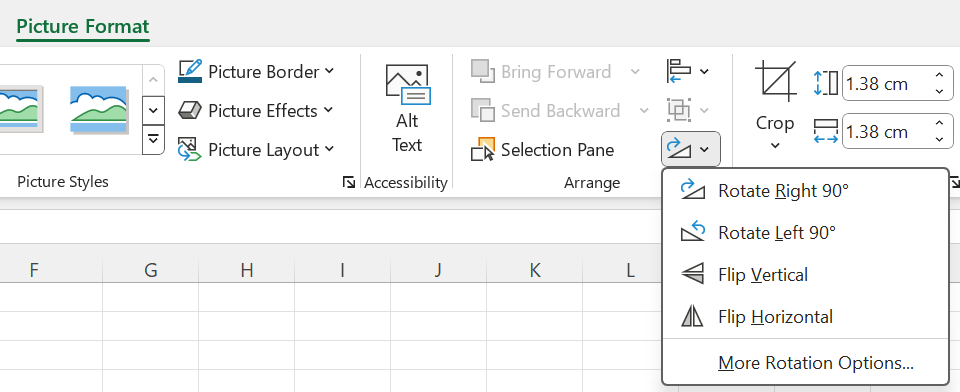Screen dimensions: 960x392
Task: Click the Rotate Left 90° icon
Action: [693, 232]
